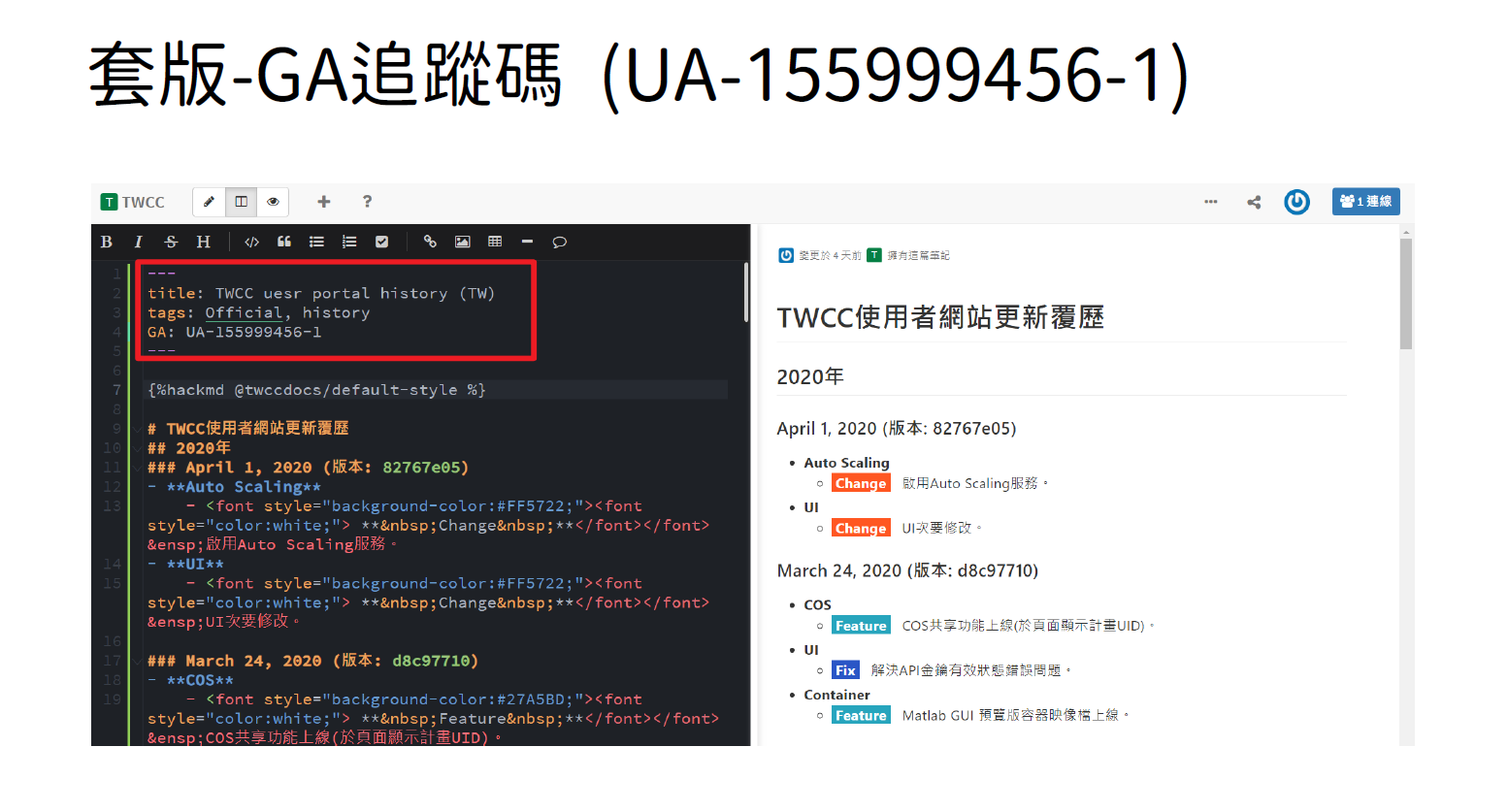Insert a numbered list
Screen dimensions: 1508x812
coord(349,242)
